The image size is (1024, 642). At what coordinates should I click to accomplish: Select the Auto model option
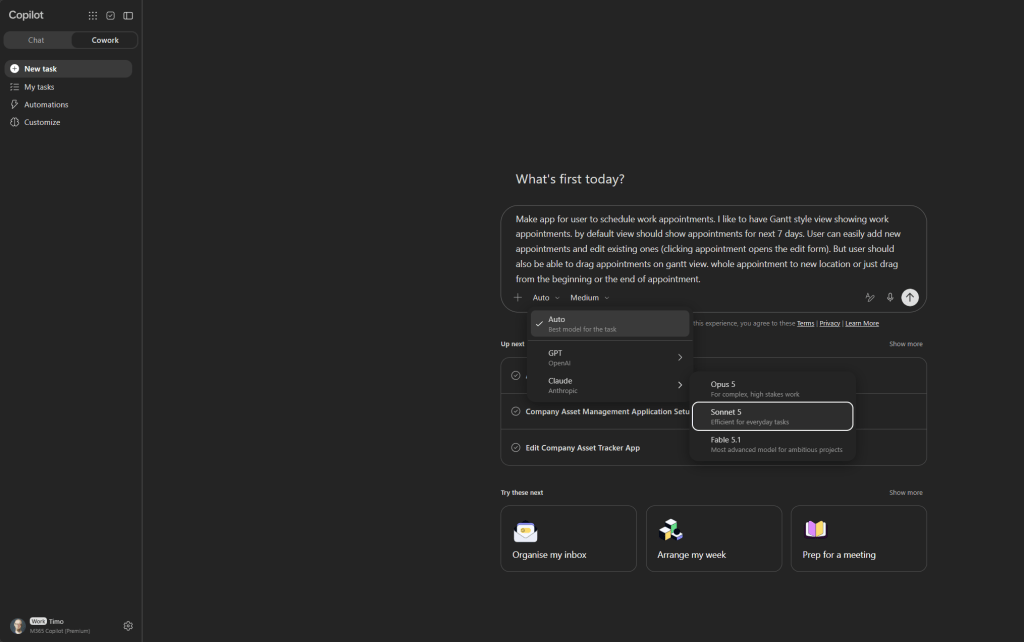pos(610,324)
